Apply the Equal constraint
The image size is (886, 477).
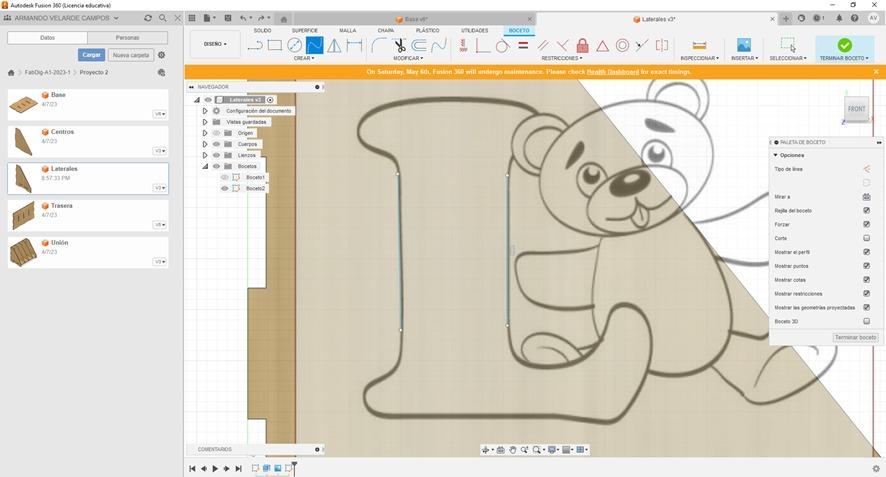[x=523, y=45]
